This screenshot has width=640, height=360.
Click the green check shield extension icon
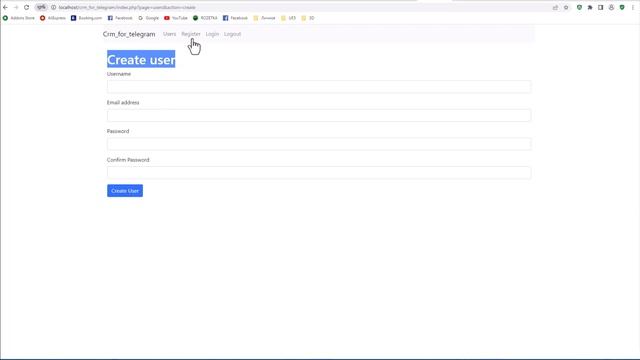pos(622,7)
